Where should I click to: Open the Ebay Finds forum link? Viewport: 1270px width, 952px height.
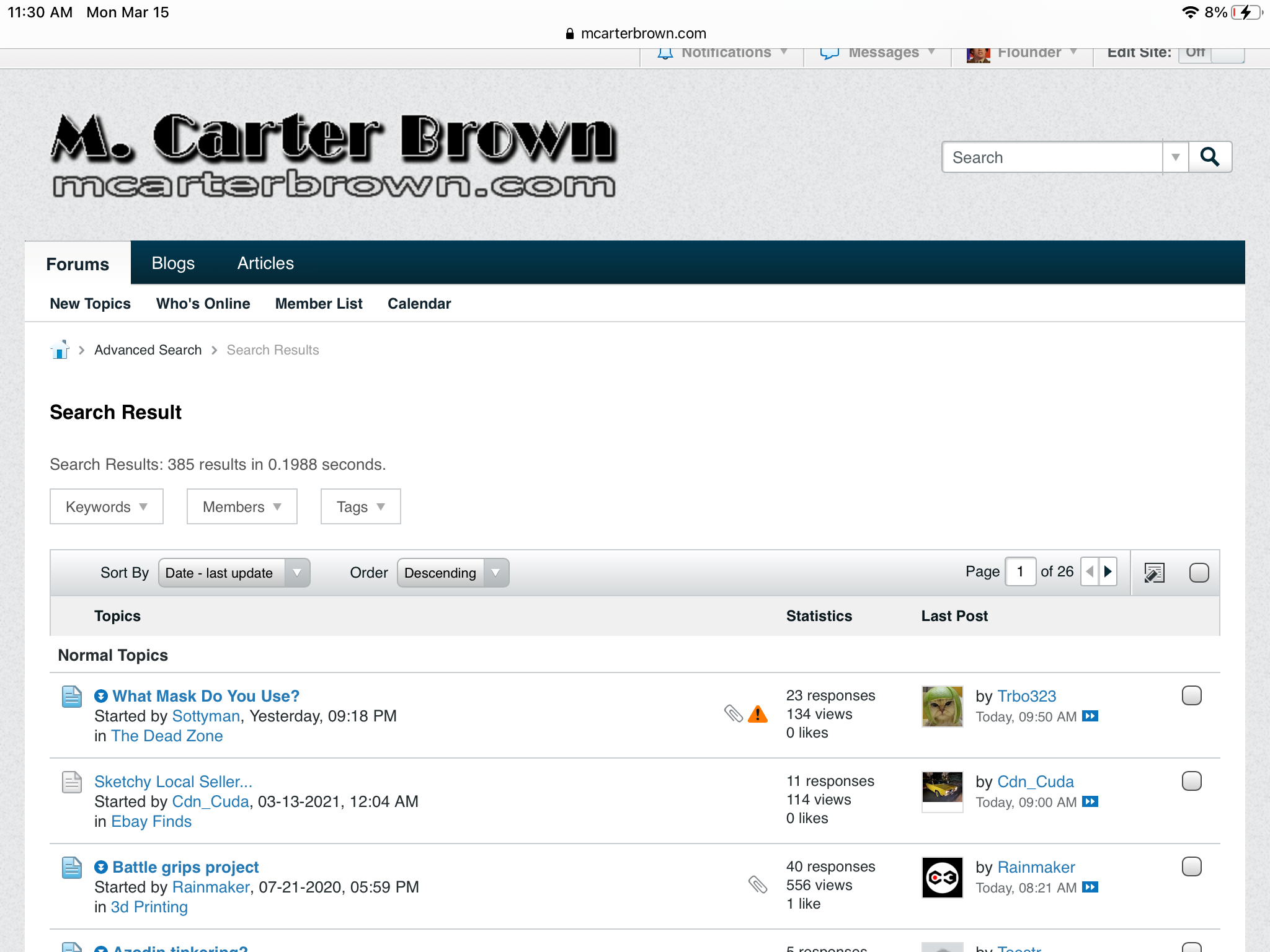click(151, 821)
